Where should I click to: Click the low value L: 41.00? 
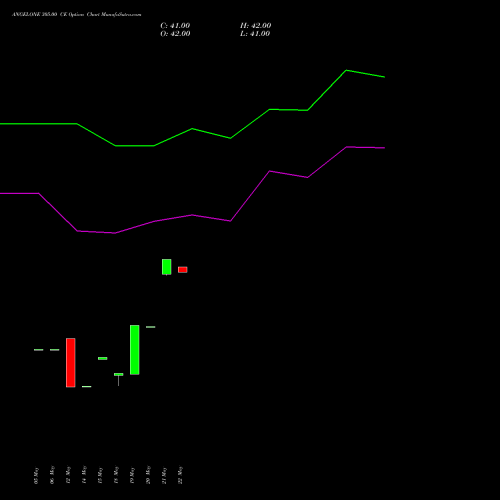[x=255, y=34]
